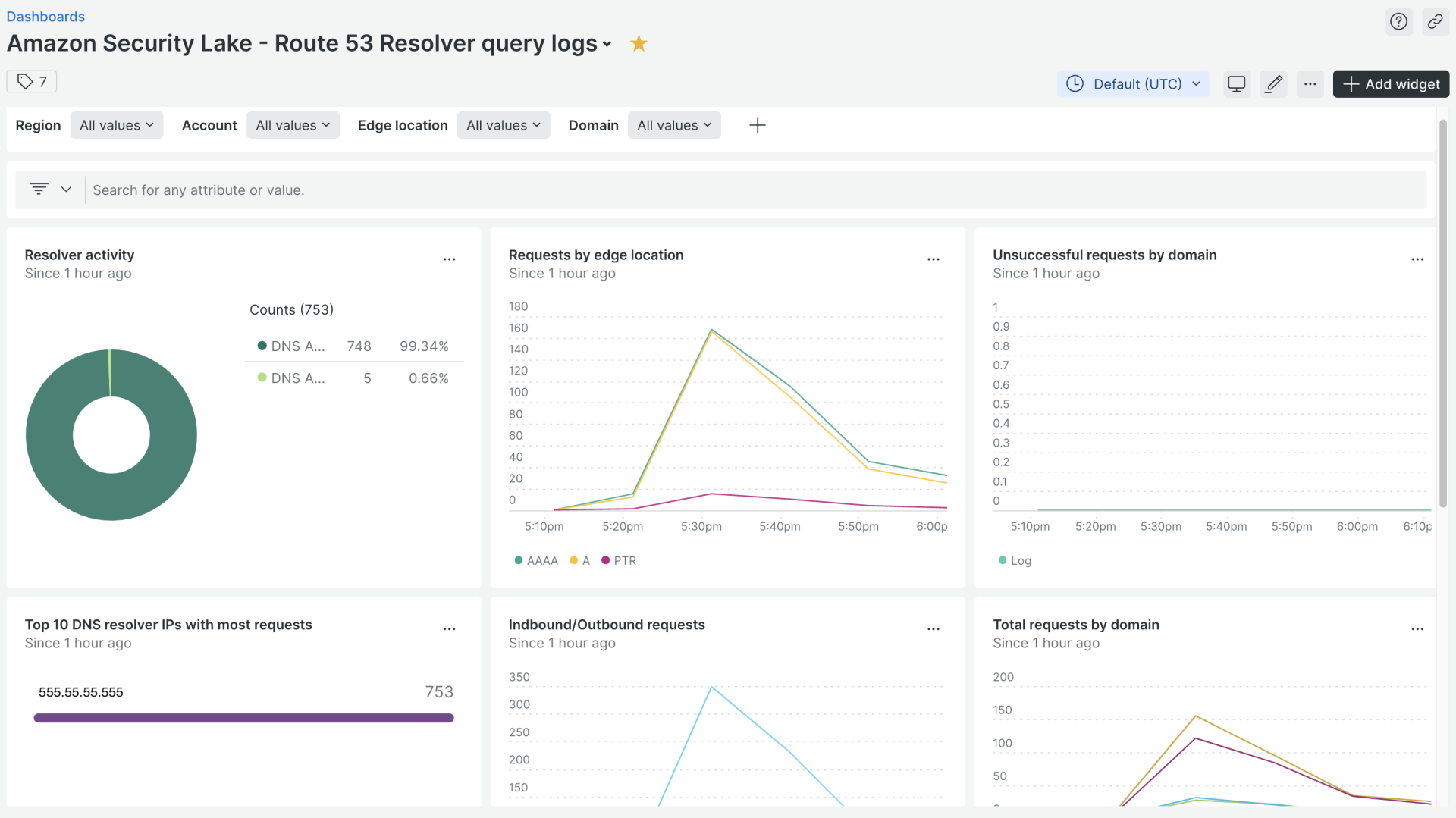Image resolution: width=1456 pixels, height=818 pixels.
Task: Enter TV/fullscreen mode via monitor icon
Action: tap(1237, 84)
